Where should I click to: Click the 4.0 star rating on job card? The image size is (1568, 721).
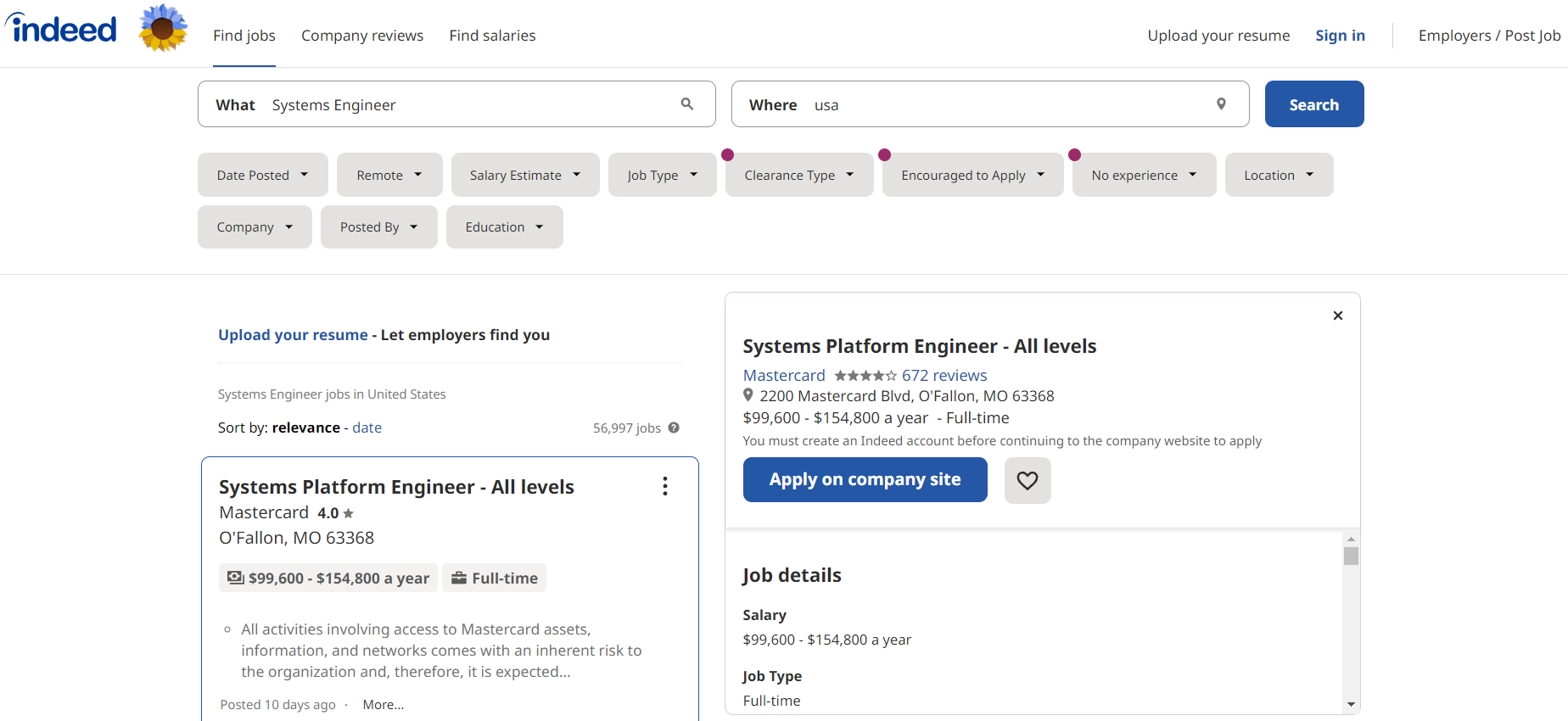click(x=335, y=513)
